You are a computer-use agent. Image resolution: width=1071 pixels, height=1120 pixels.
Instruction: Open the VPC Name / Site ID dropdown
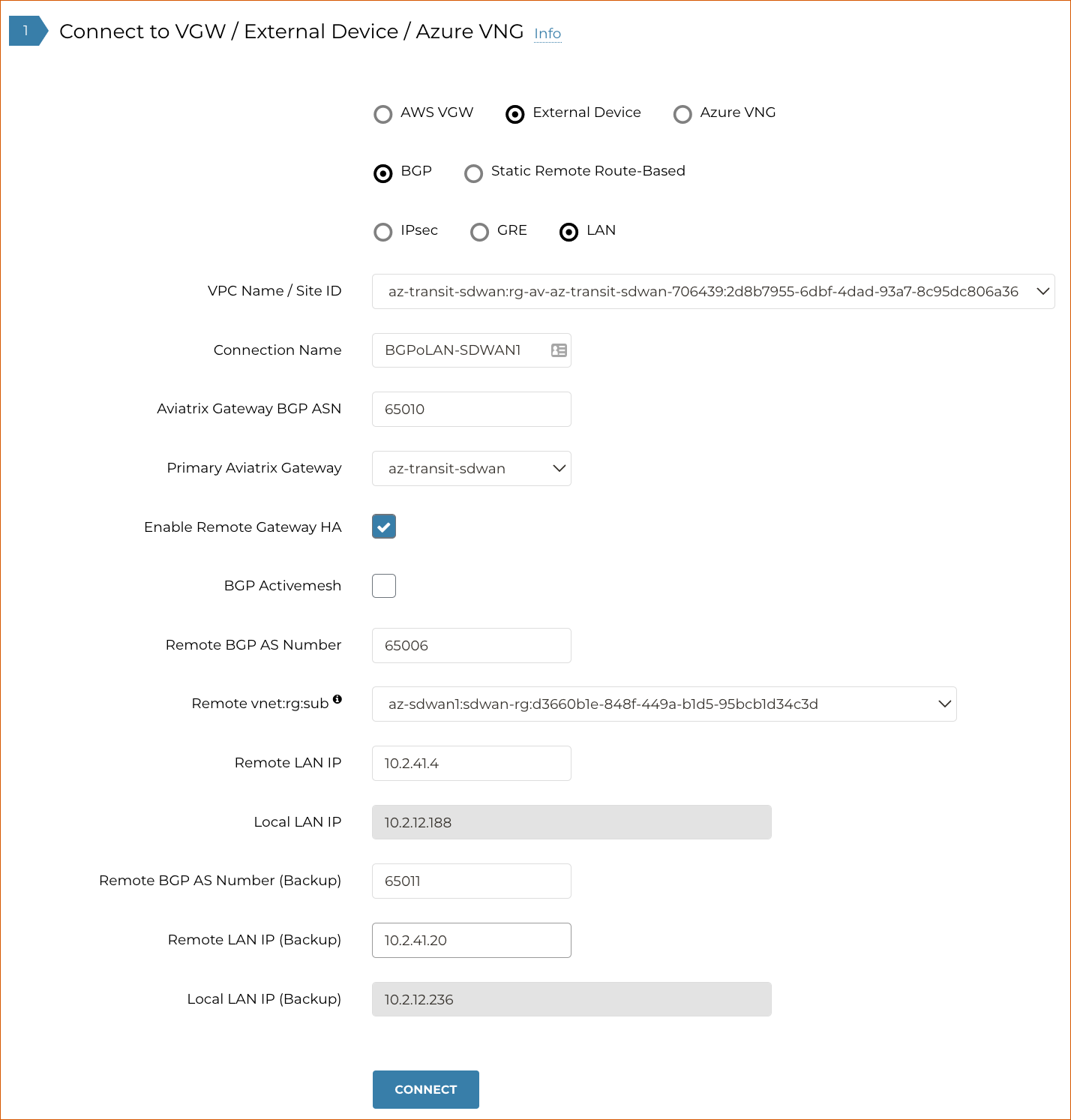click(1042, 291)
